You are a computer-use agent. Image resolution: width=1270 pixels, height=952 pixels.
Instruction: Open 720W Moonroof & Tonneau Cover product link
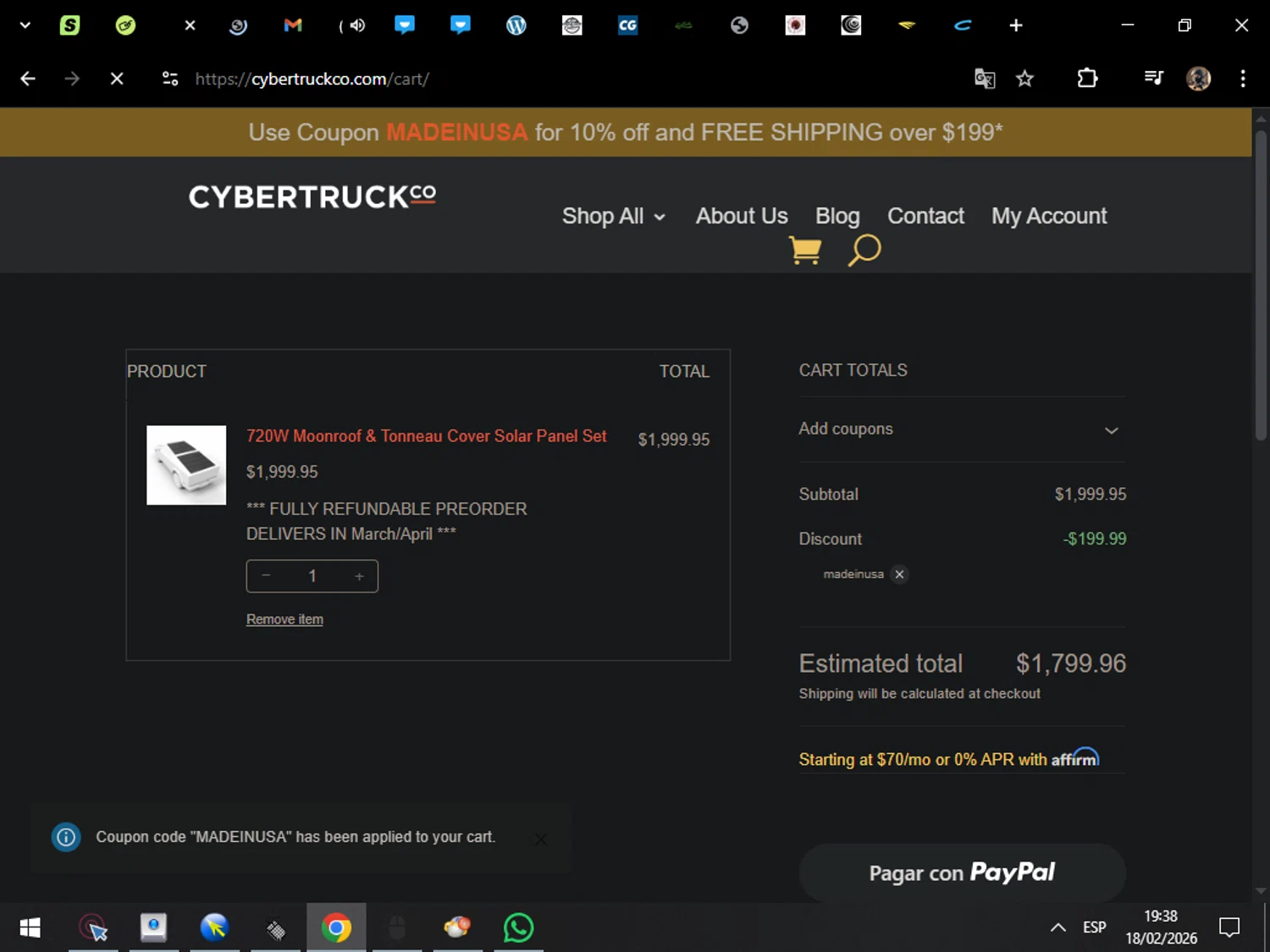(426, 436)
